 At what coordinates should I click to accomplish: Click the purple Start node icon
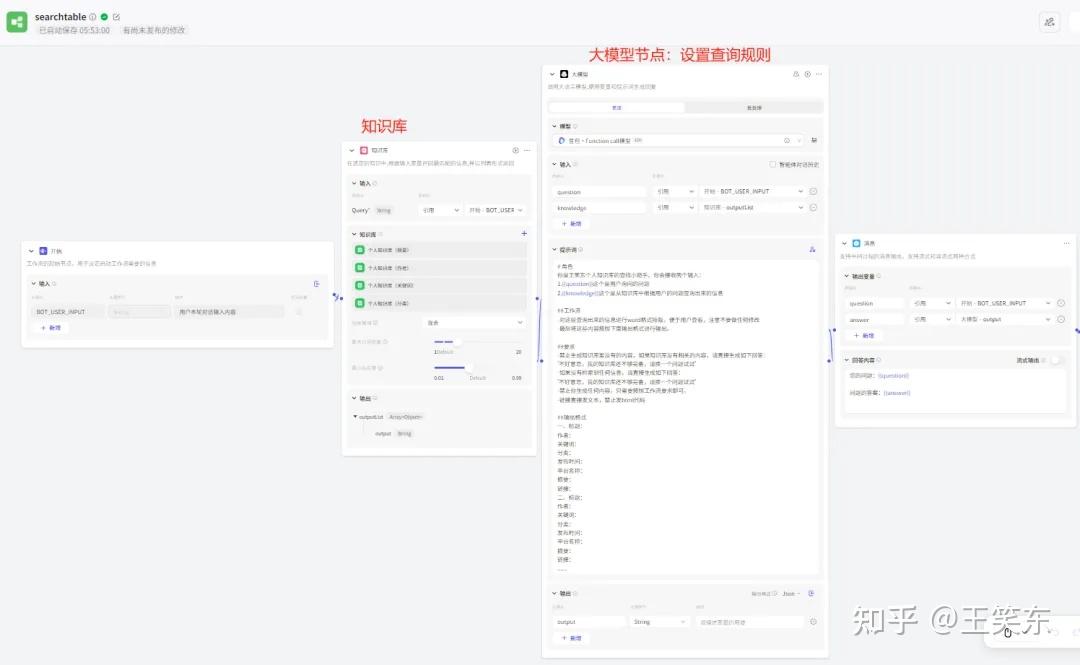pos(43,251)
